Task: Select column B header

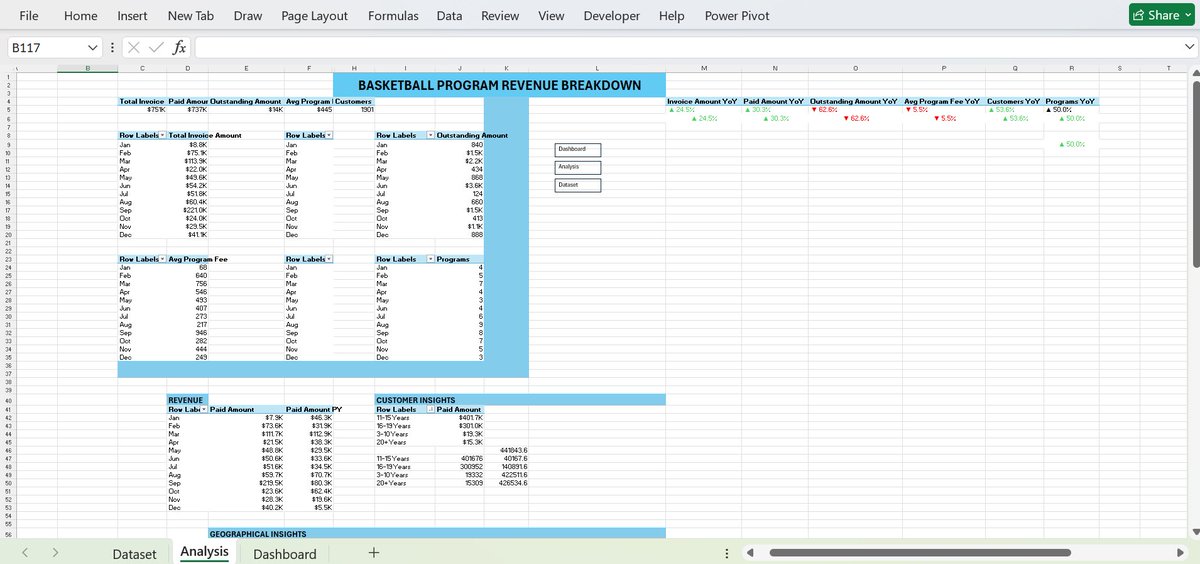Action: pyautogui.click(x=88, y=68)
